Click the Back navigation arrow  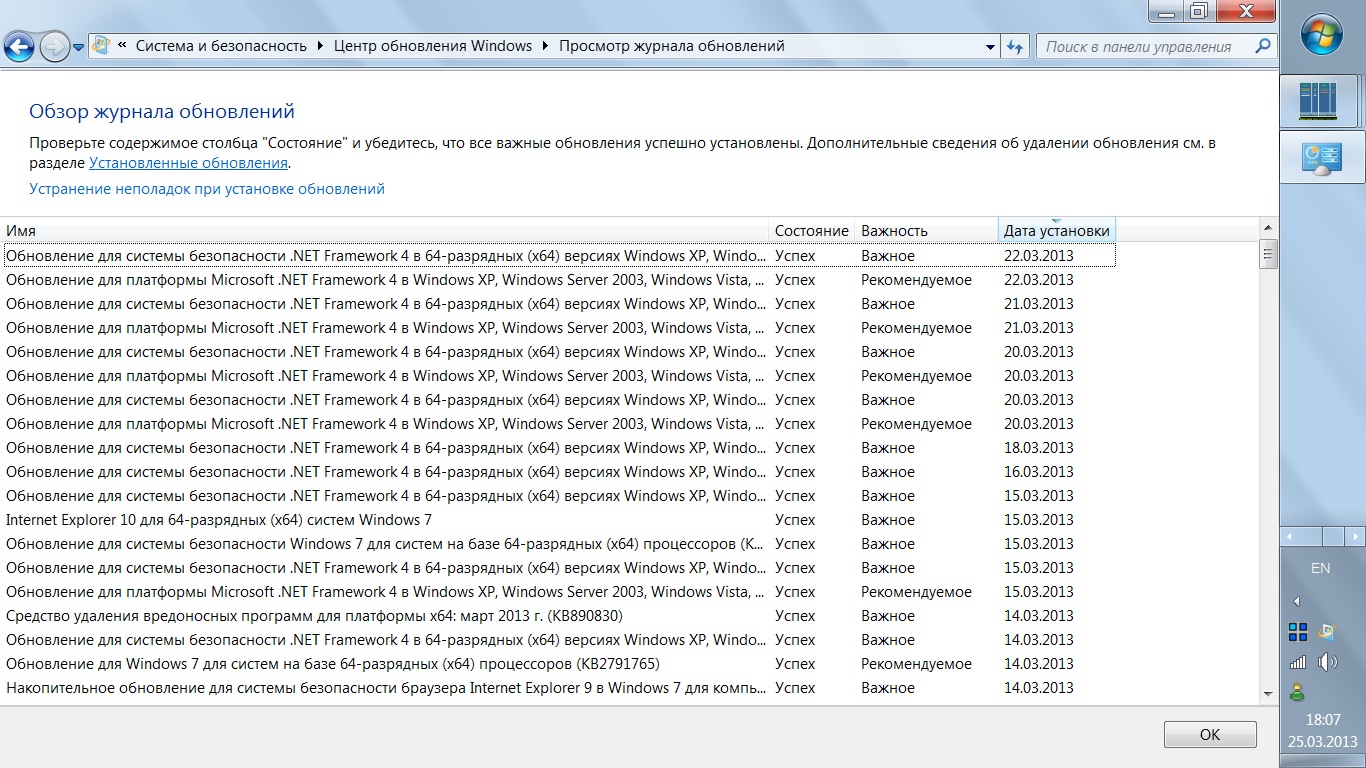(20, 46)
